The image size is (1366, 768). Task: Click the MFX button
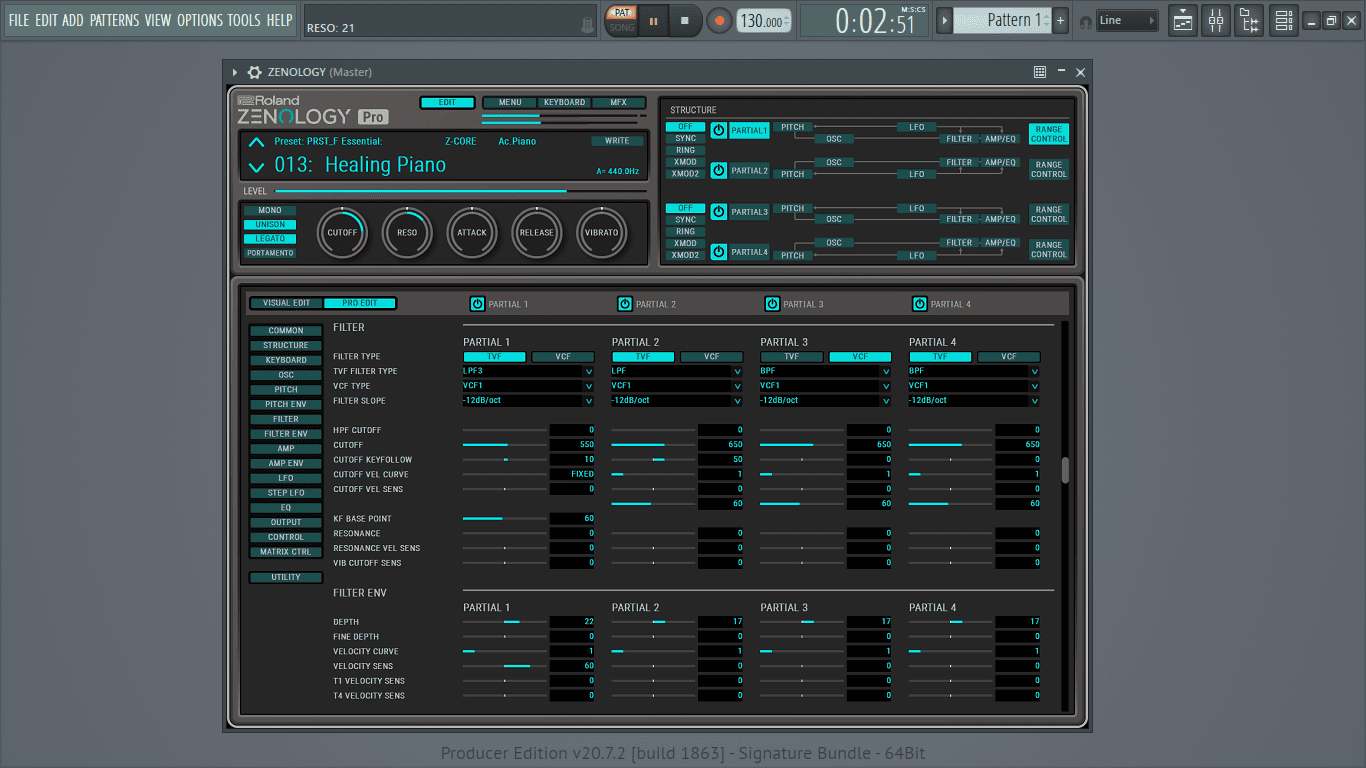[617, 103]
